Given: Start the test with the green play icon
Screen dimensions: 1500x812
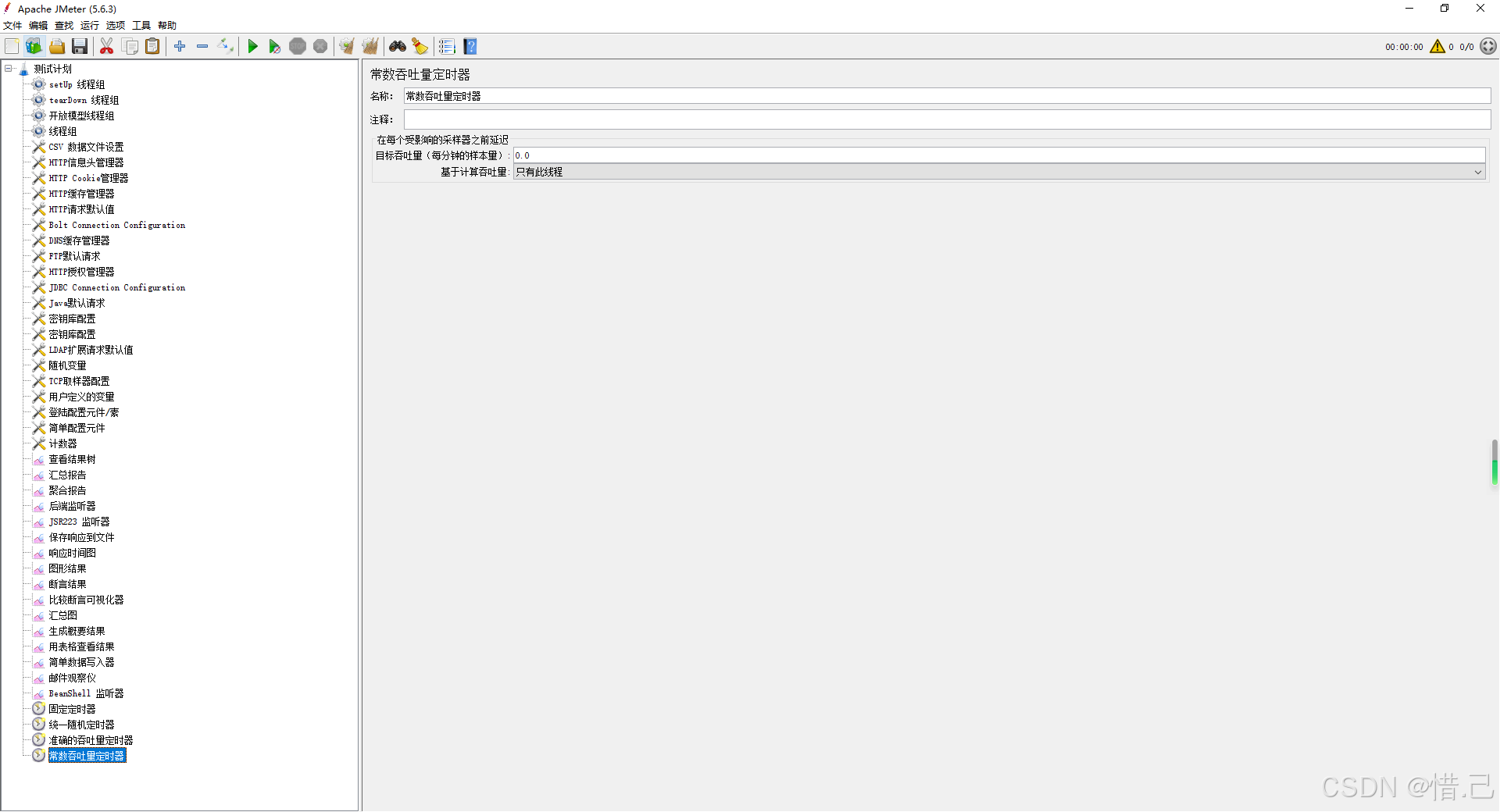Looking at the screenshot, I should coord(252,47).
